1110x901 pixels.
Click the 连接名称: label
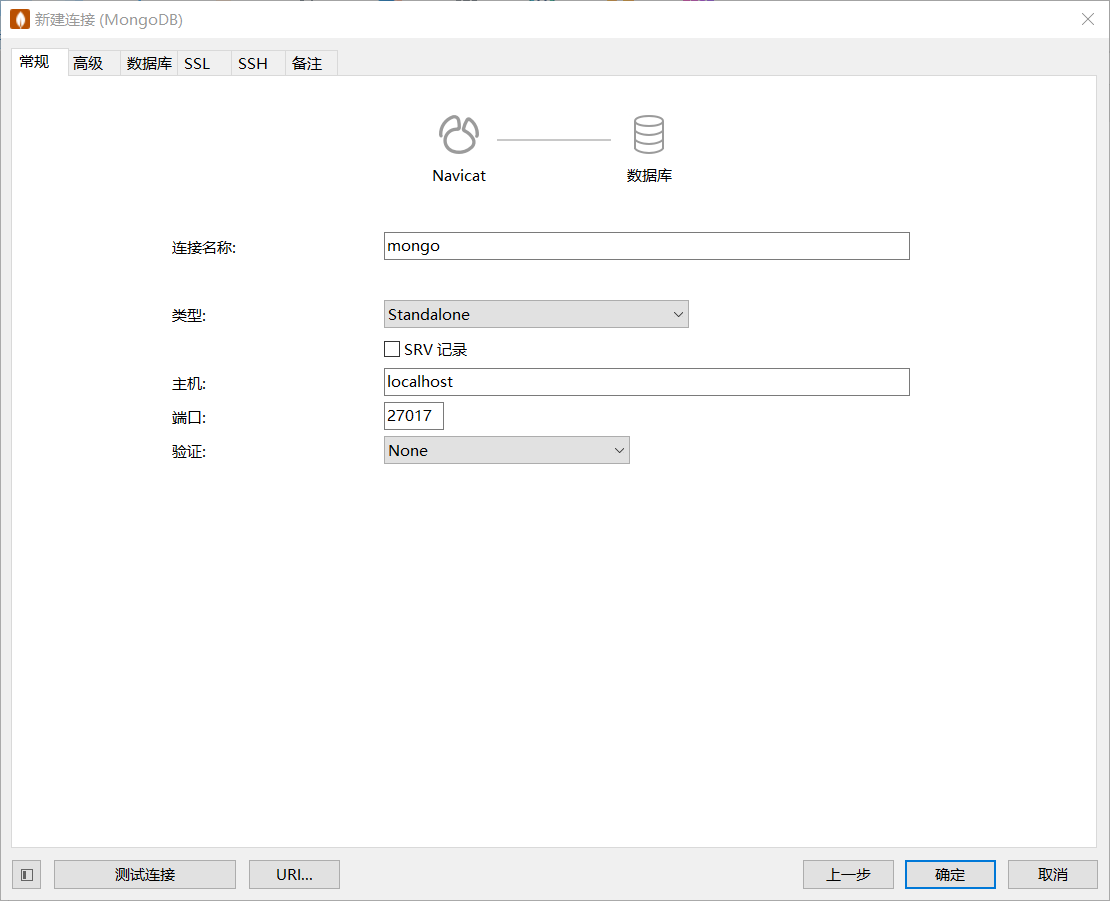tap(204, 248)
